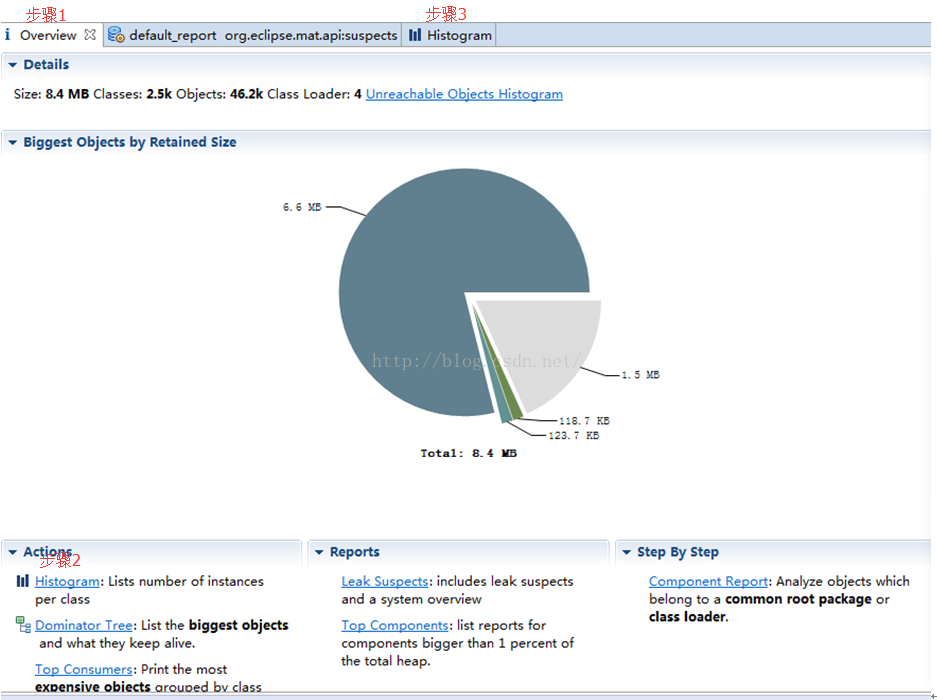937x700 pixels.
Task: Click the '118.7 KB' chart label
Action: 584,421
